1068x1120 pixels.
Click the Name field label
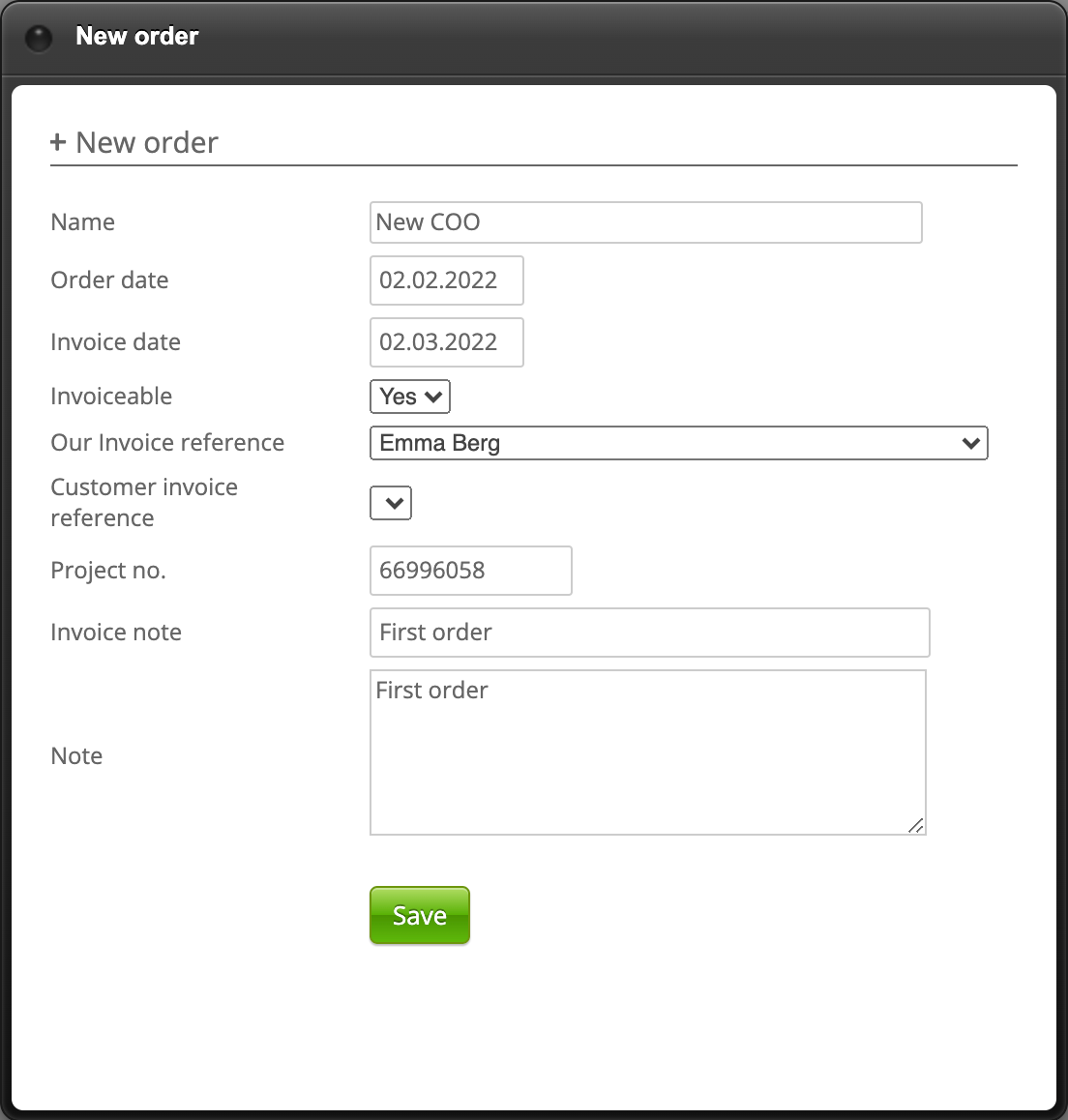pos(82,222)
